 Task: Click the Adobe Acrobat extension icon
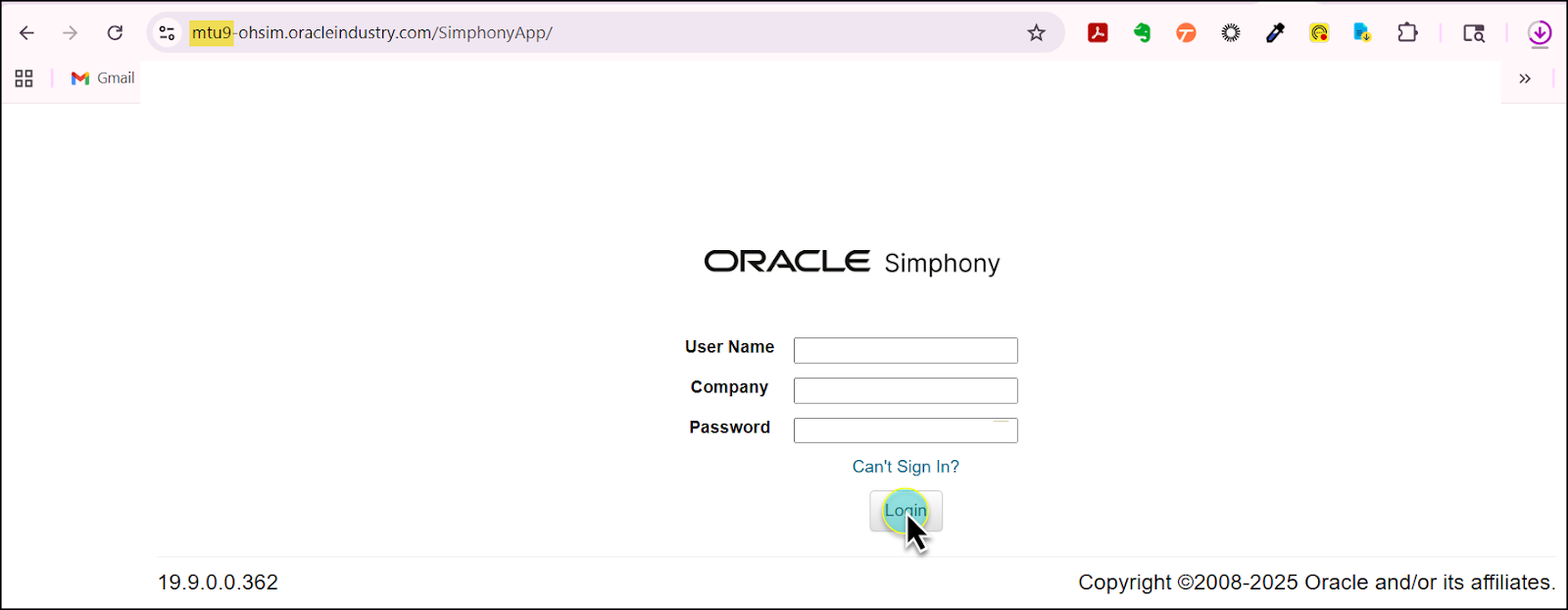pyautogui.click(x=1098, y=33)
